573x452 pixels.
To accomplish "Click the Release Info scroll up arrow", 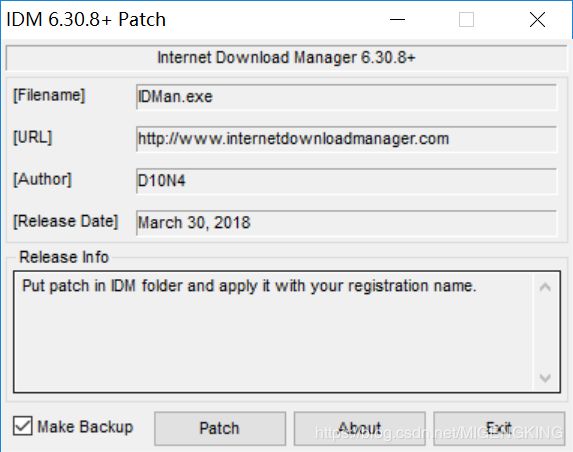I will pyautogui.click(x=545, y=287).
